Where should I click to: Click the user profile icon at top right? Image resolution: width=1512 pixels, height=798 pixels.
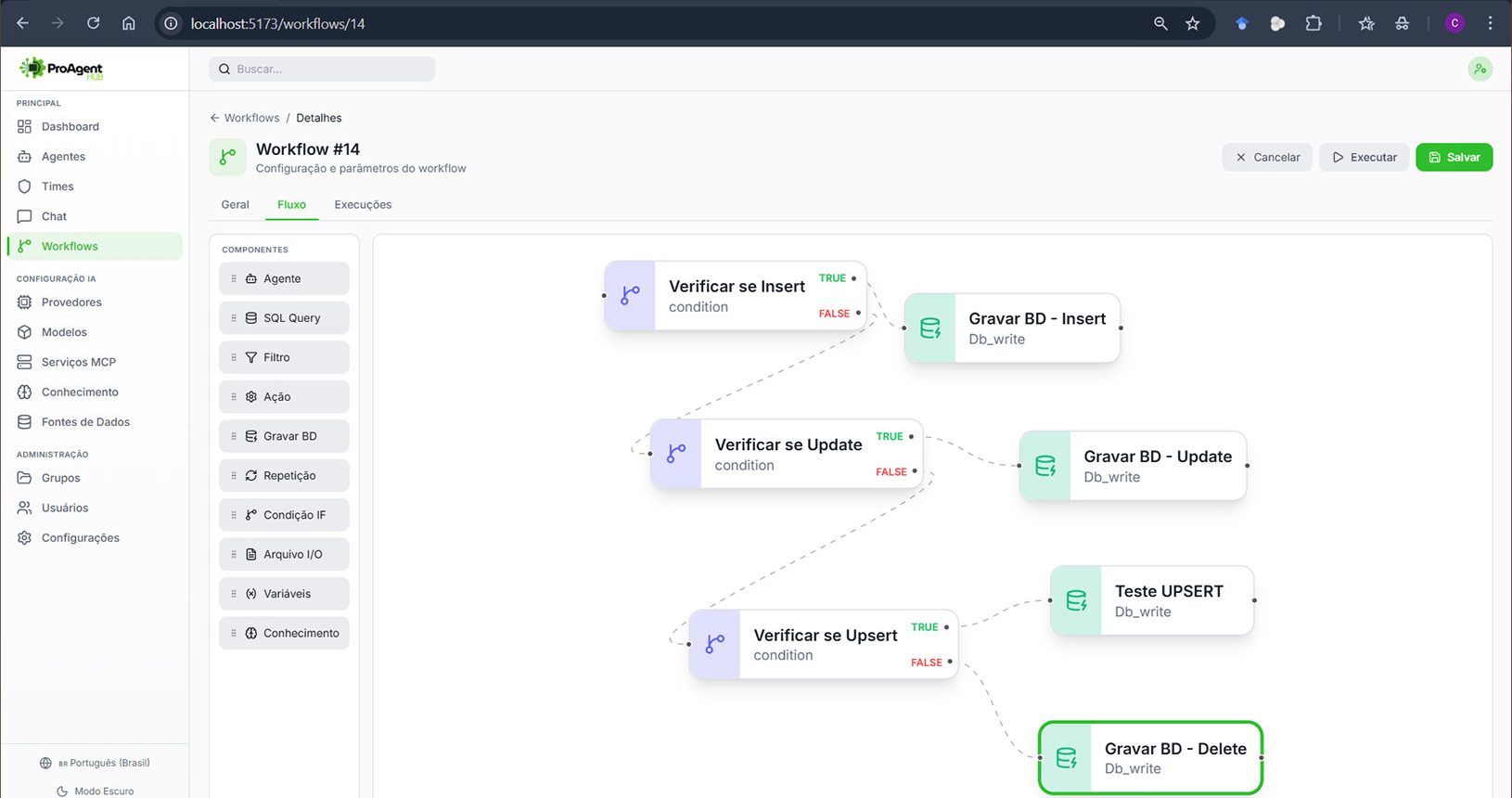[1480, 69]
